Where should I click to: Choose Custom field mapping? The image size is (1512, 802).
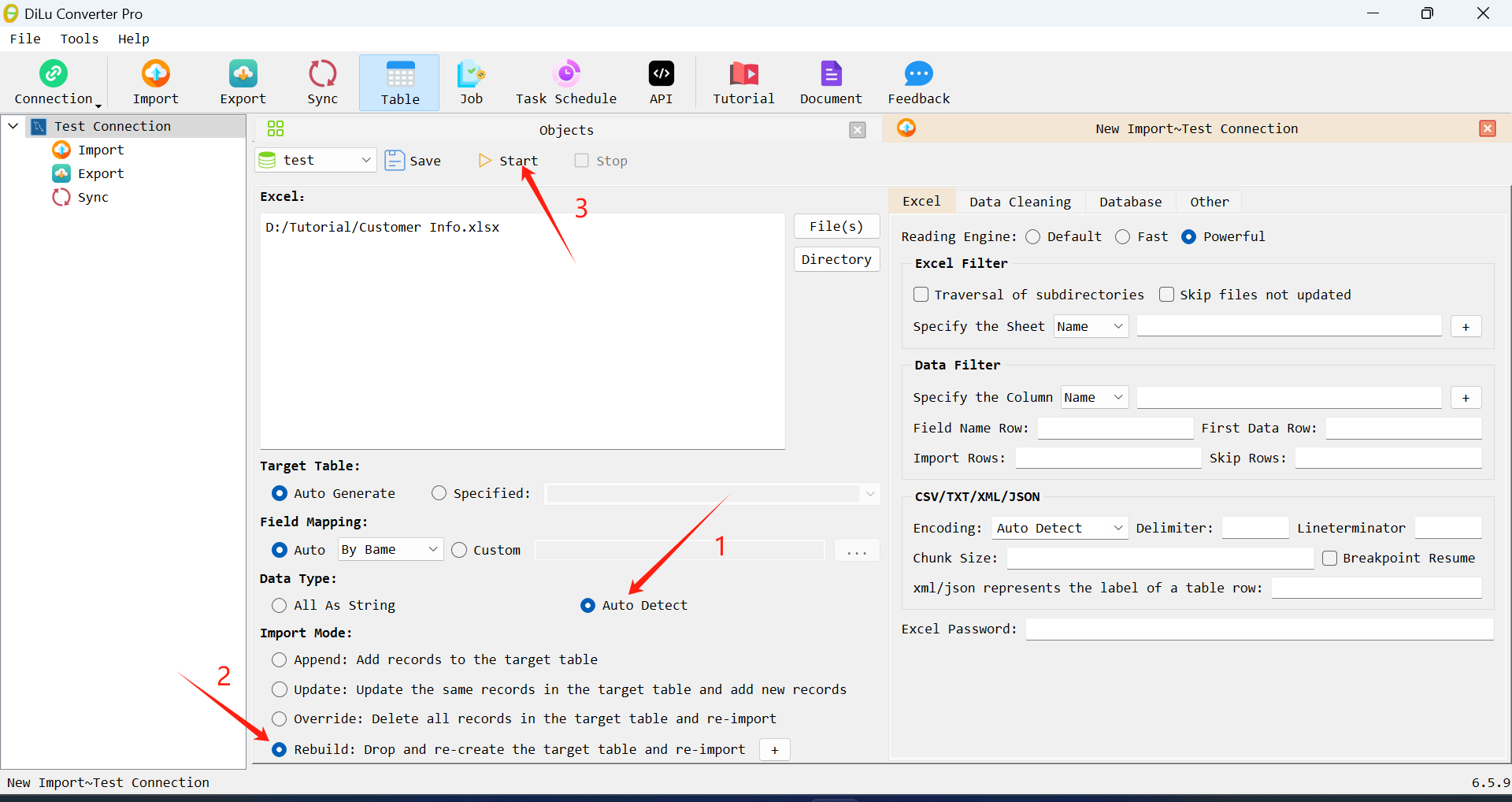coord(459,550)
